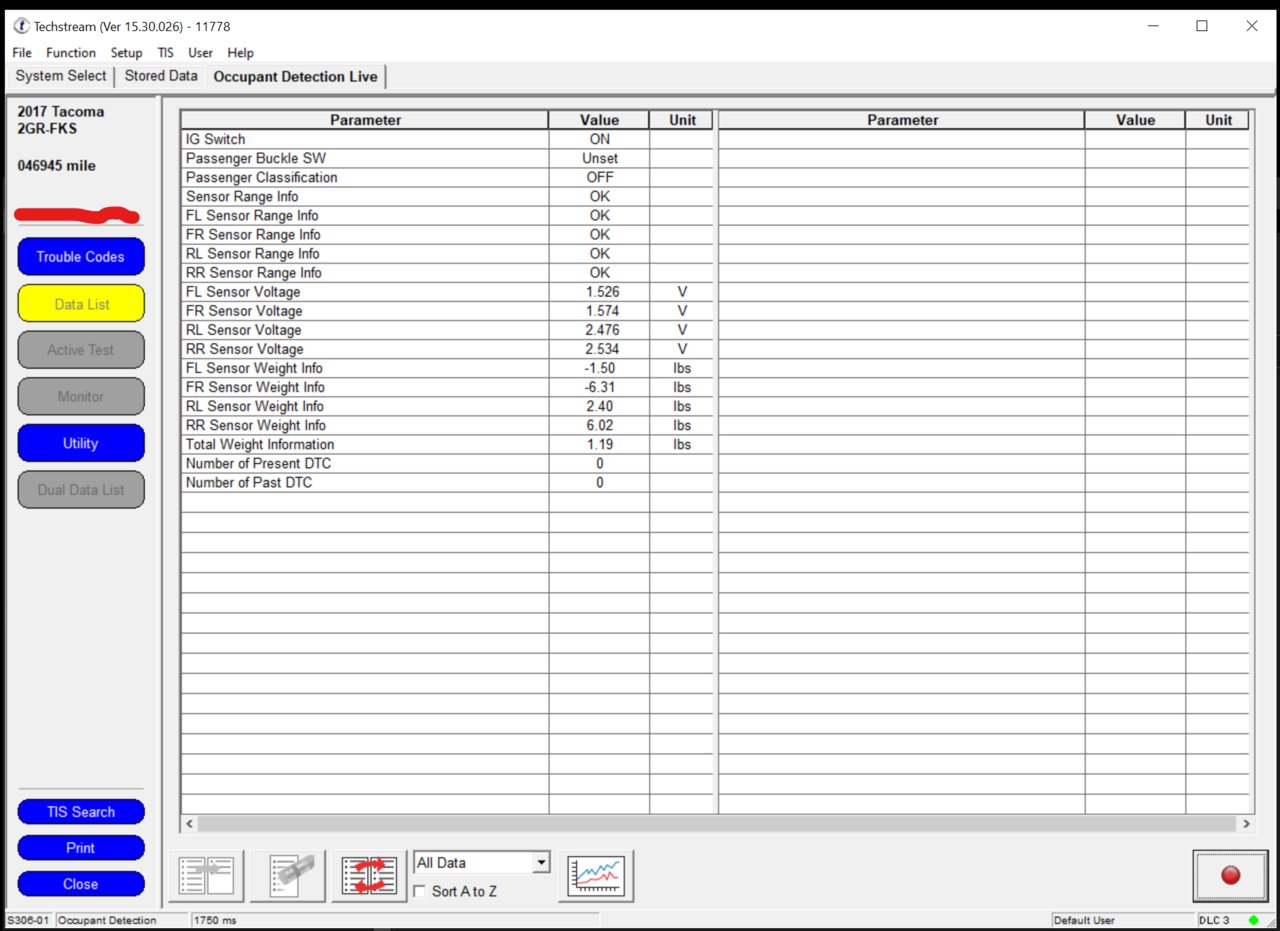1280x931 pixels.
Task: Click the 1.19 total weight value
Action: click(x=600, y=444)
